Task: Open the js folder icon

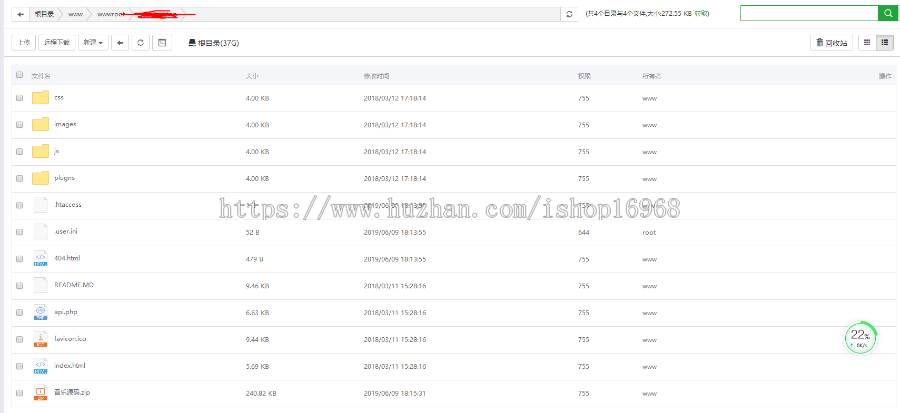Action: tap(40, 151)
